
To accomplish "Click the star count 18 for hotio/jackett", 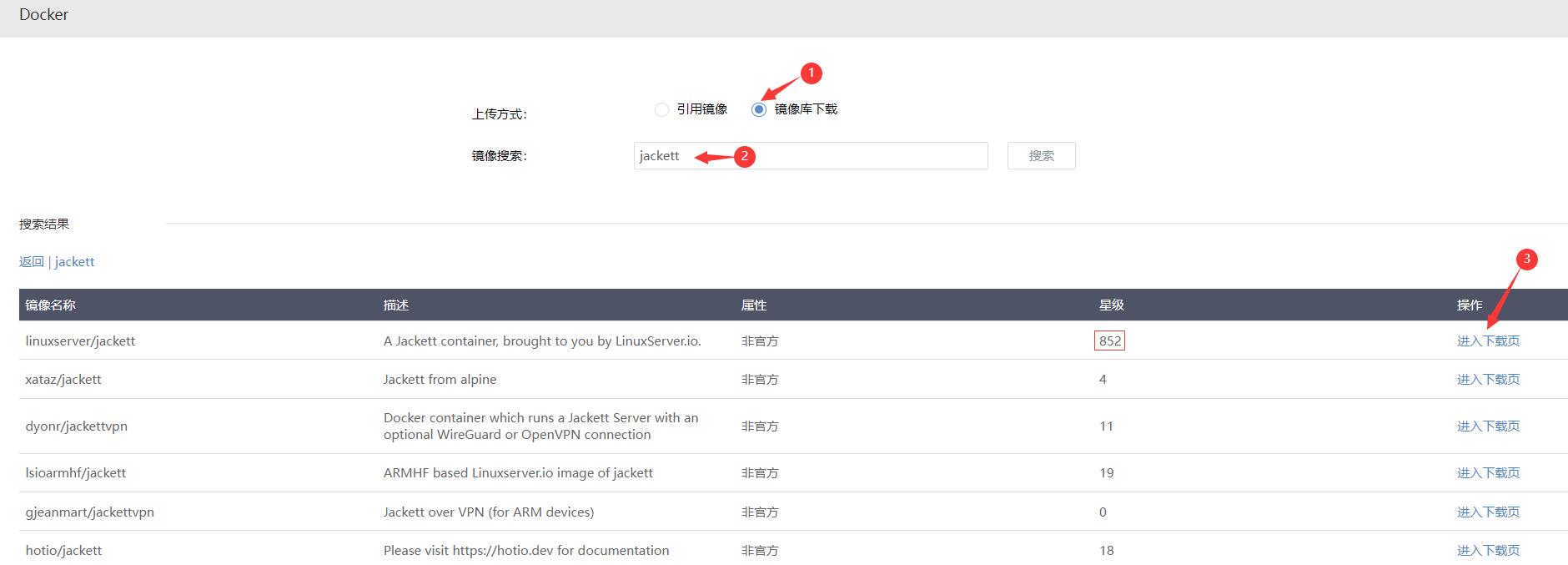I will [x=1107, y=551].
